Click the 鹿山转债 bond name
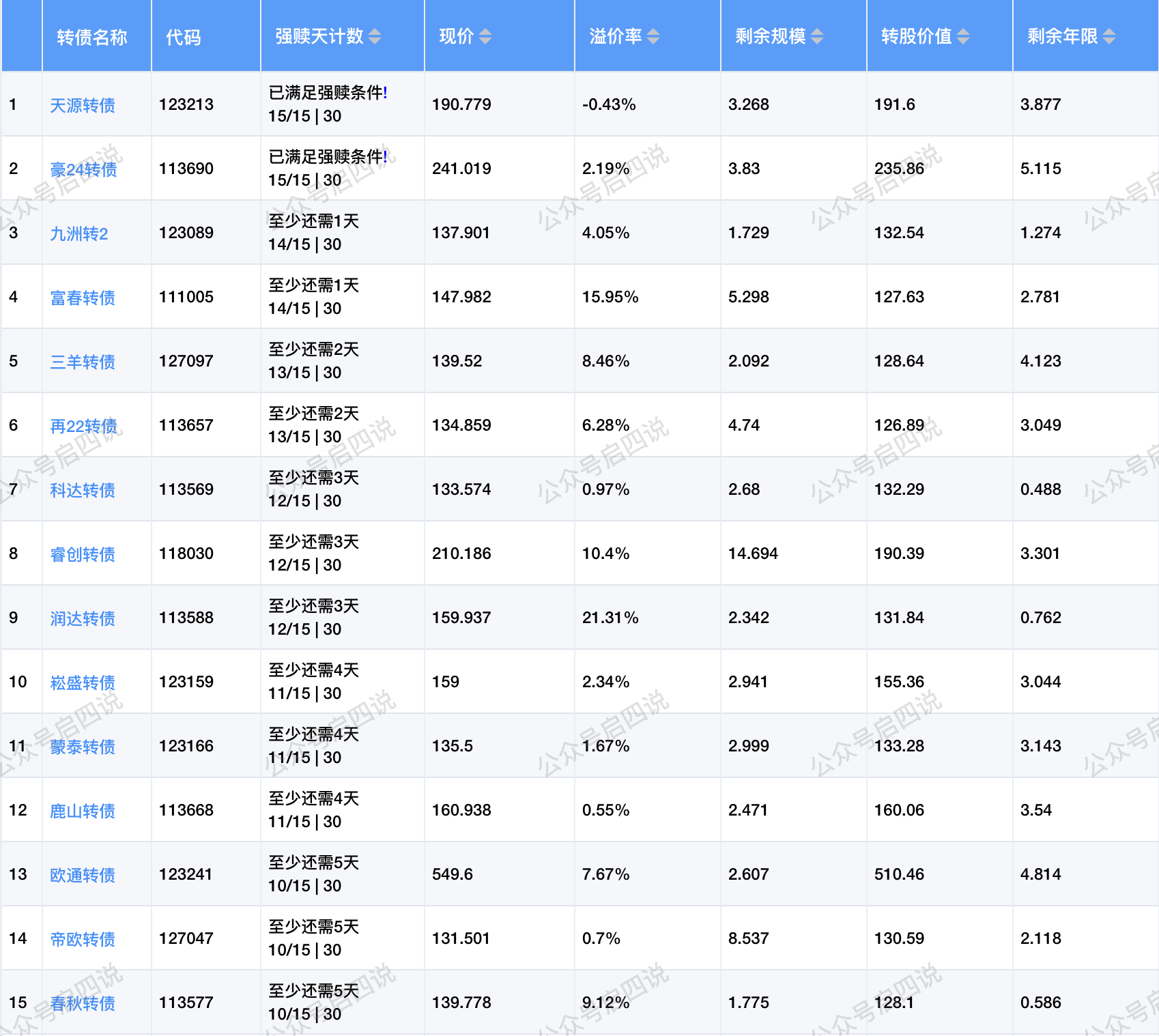The height and width of the screenshot is (1036, 1159). point(83,811)
